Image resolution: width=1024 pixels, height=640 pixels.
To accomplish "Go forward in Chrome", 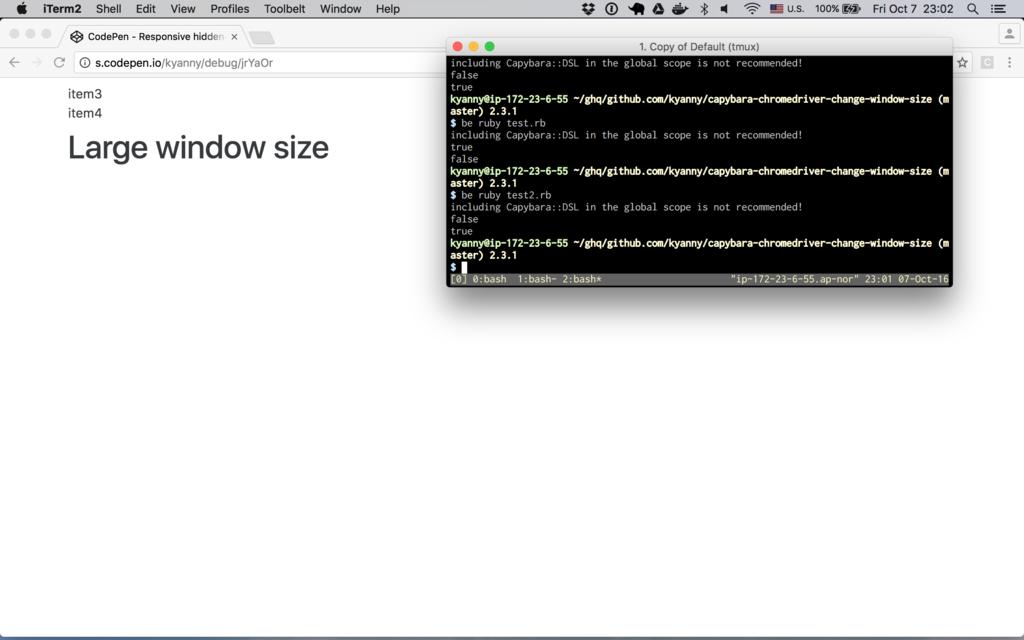I will click(37, 62).
